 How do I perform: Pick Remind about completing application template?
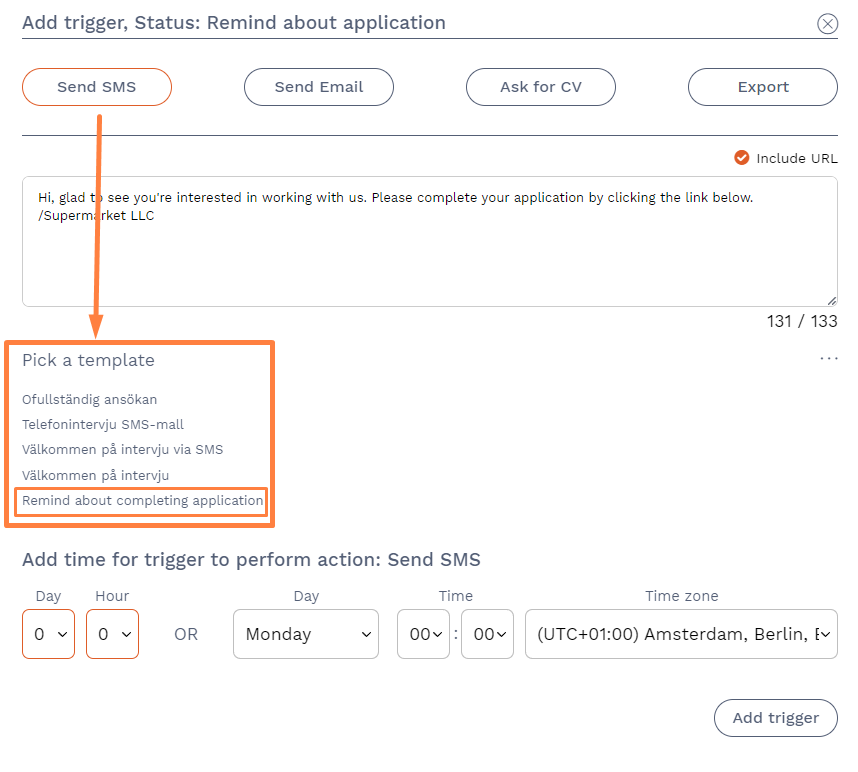click(x=143, y=500)
